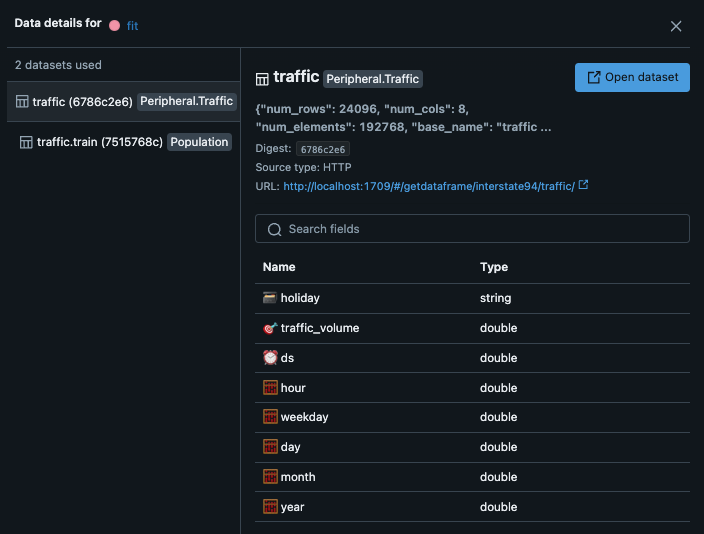Select the day field name
The height and width of the screenshot is (534, 704).
tap(290, 447)
